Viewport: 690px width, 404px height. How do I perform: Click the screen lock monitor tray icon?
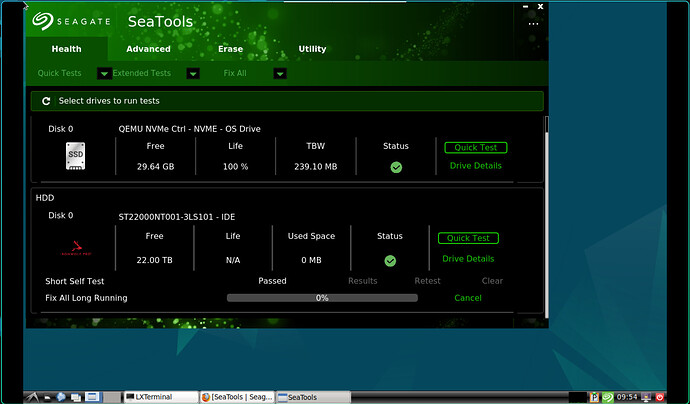click(646, 397)
